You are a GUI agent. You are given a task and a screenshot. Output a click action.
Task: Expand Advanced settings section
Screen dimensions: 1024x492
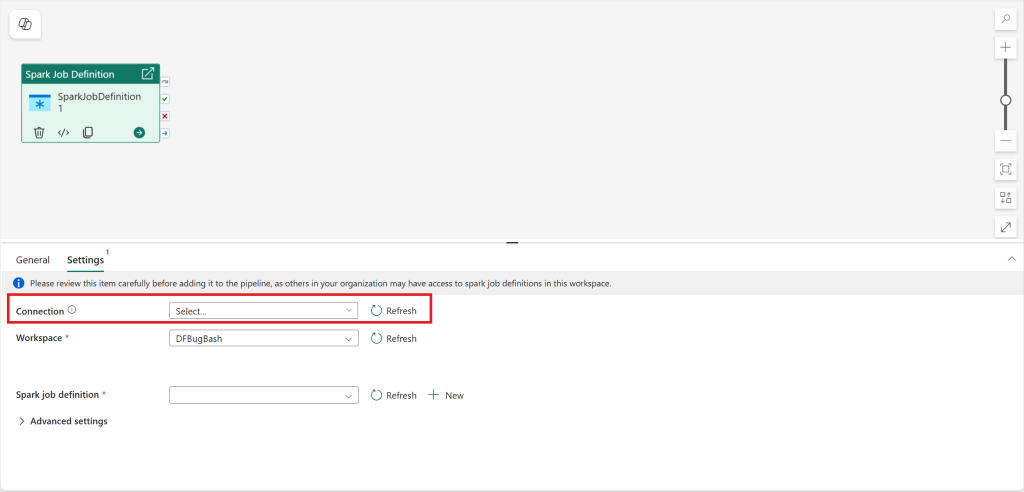coord(63,421)
